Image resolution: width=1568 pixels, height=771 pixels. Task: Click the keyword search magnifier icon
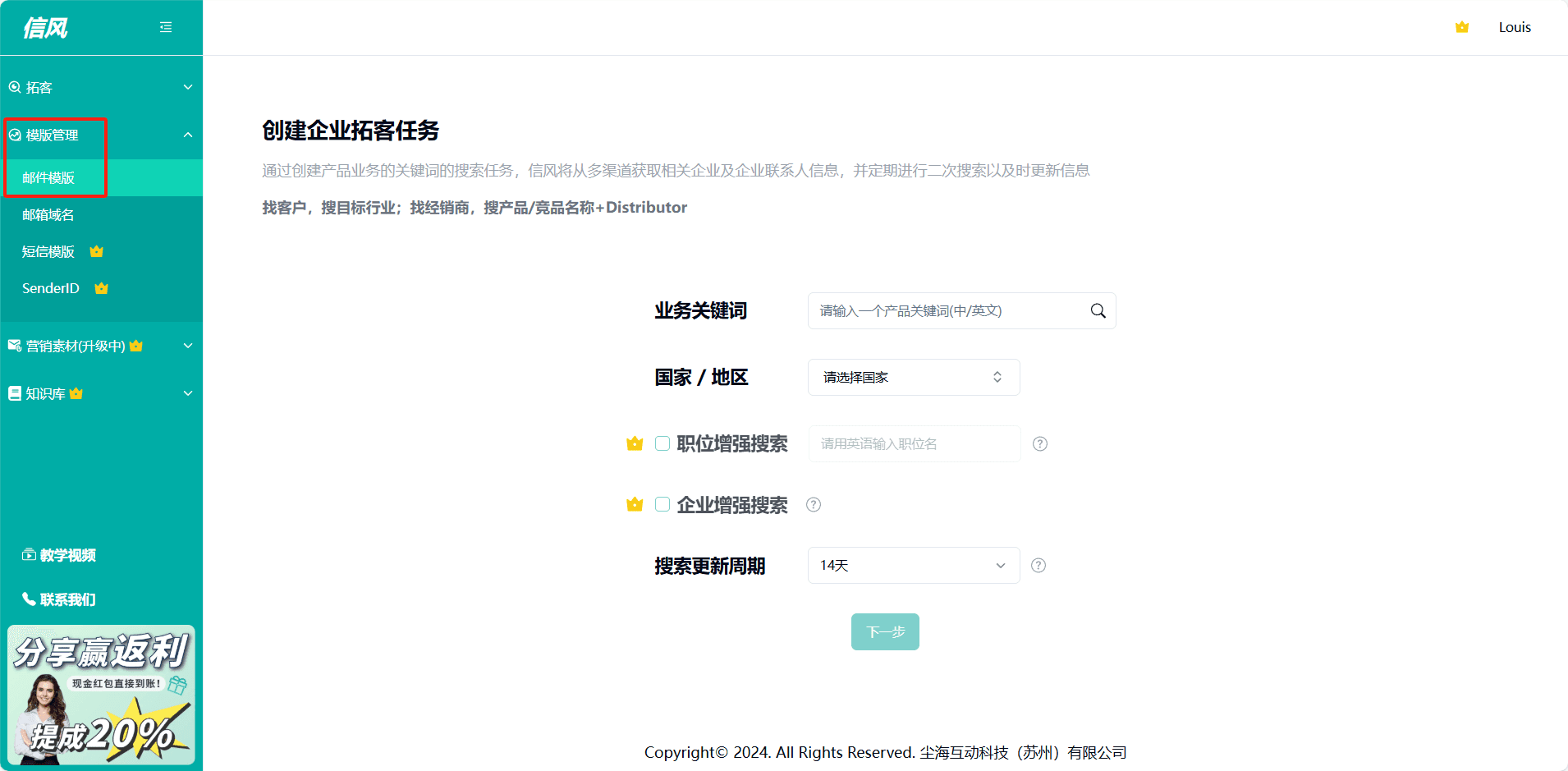[1098, 311]
